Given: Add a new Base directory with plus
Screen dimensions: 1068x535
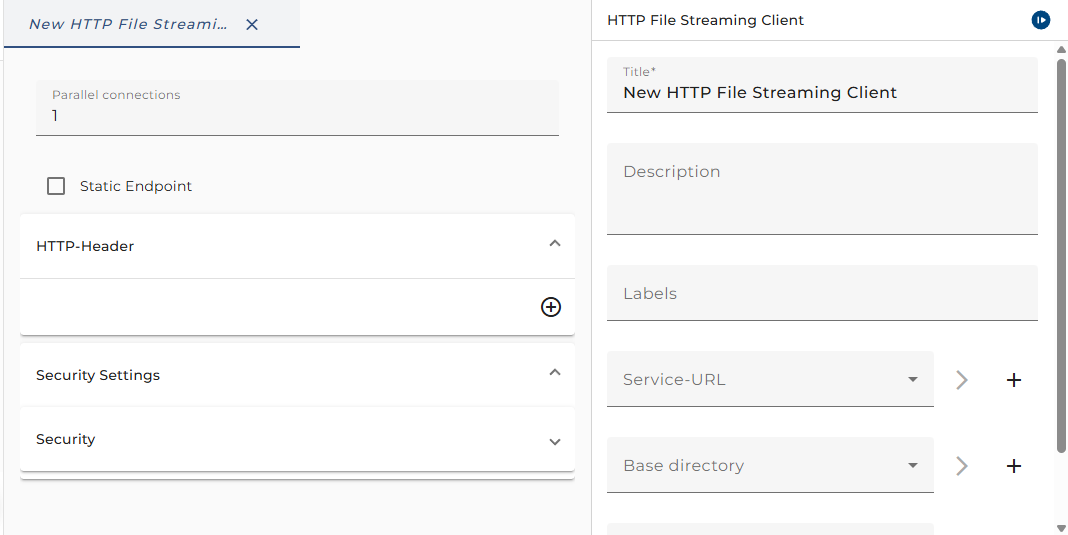Looking at the screenshot, I should coord(1014,465).
